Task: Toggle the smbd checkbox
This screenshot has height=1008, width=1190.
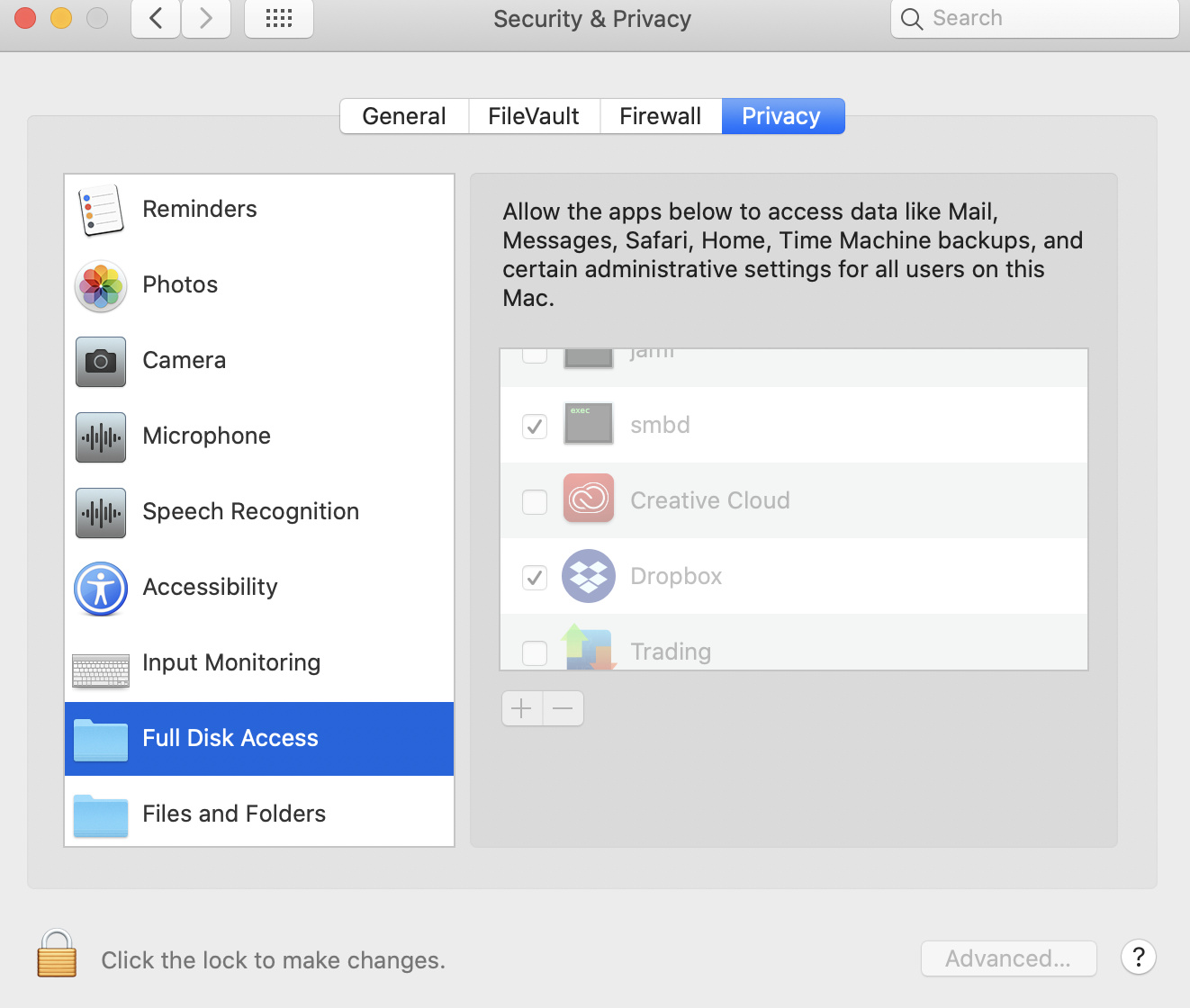Action: [x=535, y=426]
